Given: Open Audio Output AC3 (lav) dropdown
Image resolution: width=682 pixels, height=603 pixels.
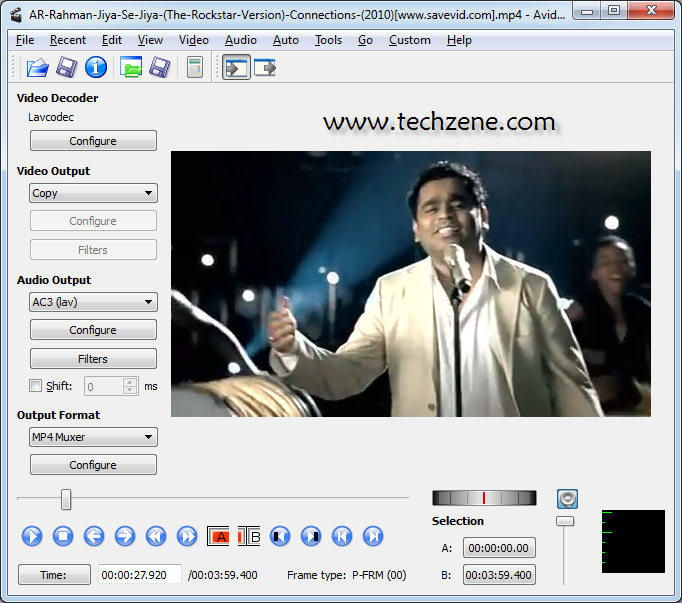Looking at the screenshot, I should [x=94, y=302].
